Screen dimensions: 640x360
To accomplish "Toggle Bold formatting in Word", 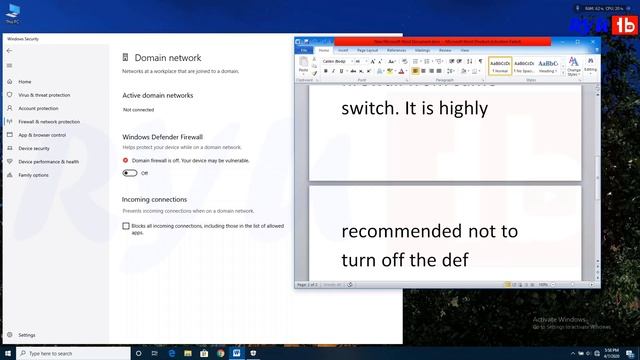I will tap(325, 71).
